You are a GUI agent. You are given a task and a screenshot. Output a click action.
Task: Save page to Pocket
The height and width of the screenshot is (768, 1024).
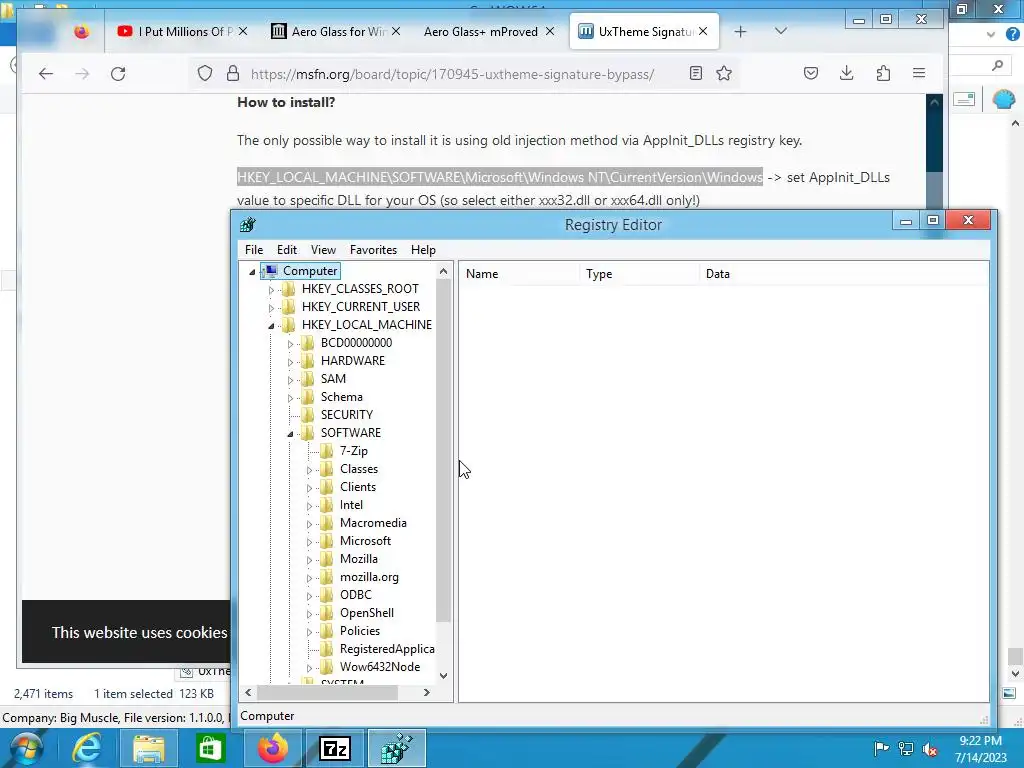pos(810,73)
